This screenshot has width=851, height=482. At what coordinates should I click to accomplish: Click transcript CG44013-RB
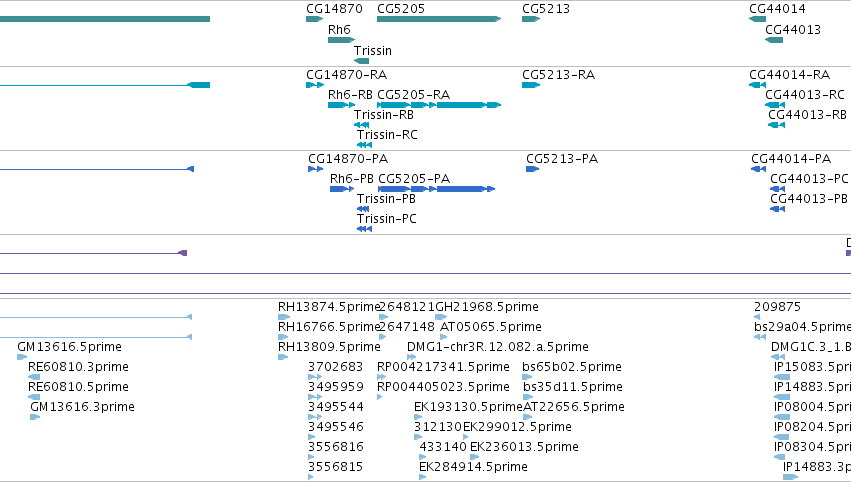pyautogui.click(x=808, y=115)
